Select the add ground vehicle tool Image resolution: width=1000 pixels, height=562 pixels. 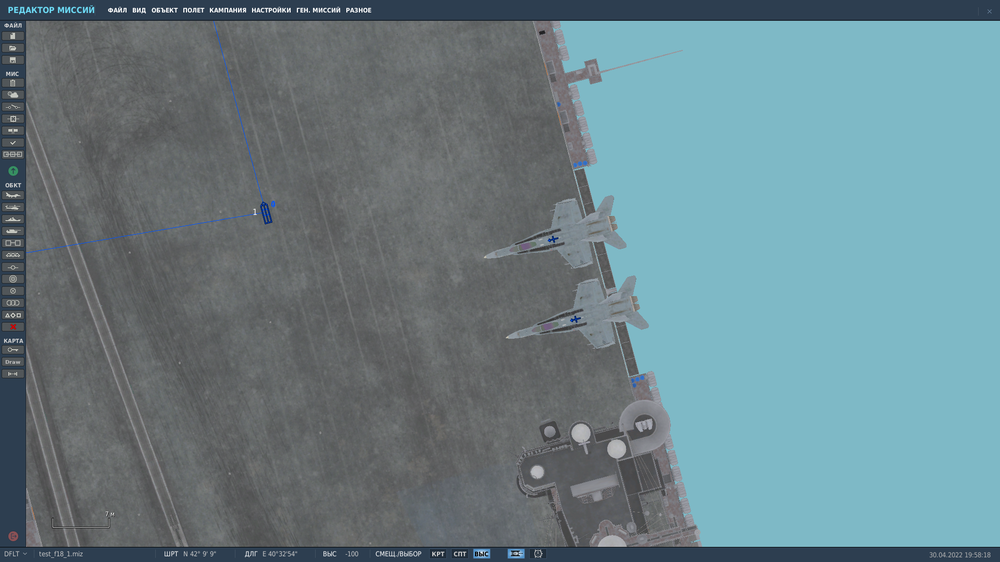tap(13, 231)
